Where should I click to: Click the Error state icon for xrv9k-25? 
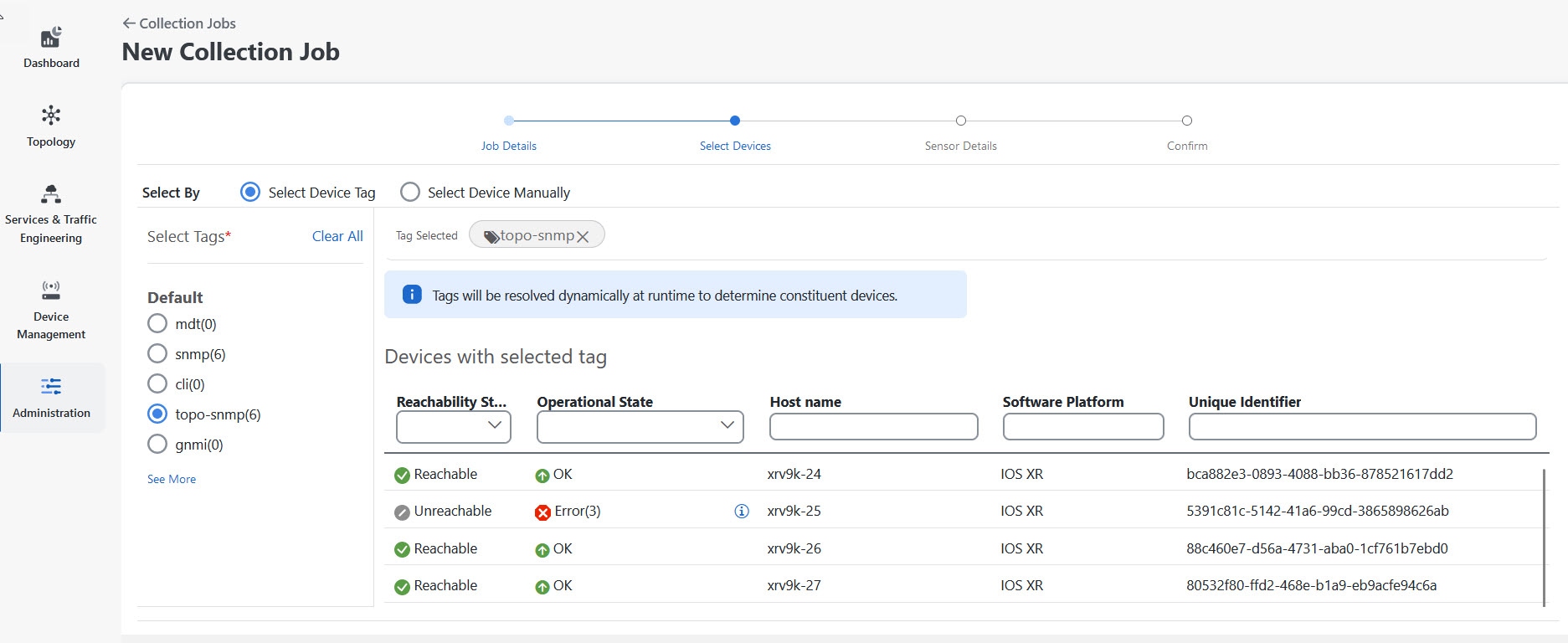542,512
